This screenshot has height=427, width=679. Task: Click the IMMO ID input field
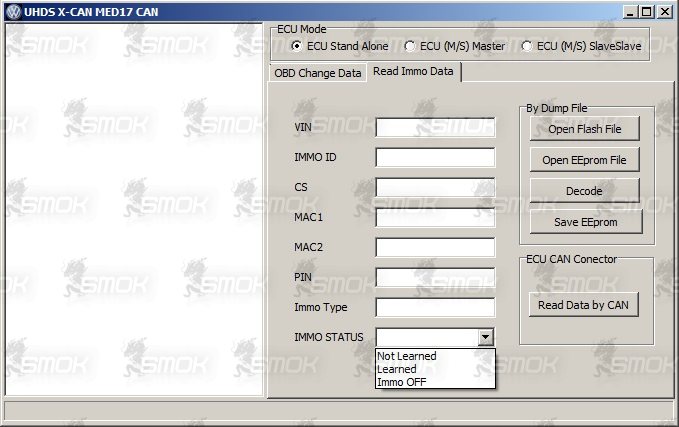435,157
